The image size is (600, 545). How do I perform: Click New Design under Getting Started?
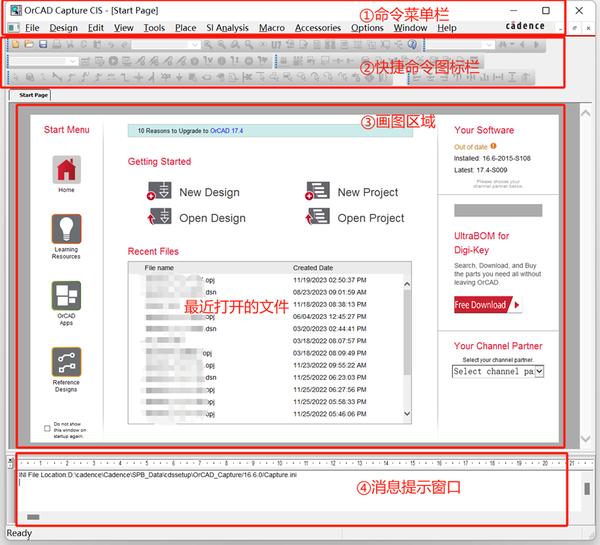click(193, 192)
